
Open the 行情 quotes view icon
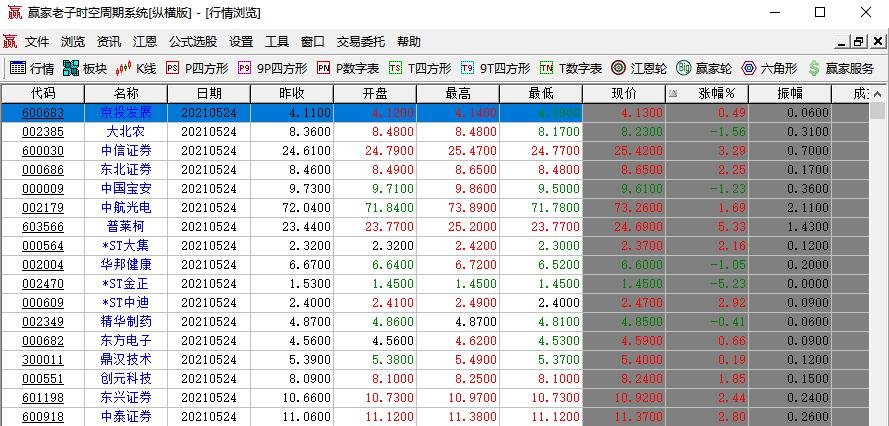point(18,68)
